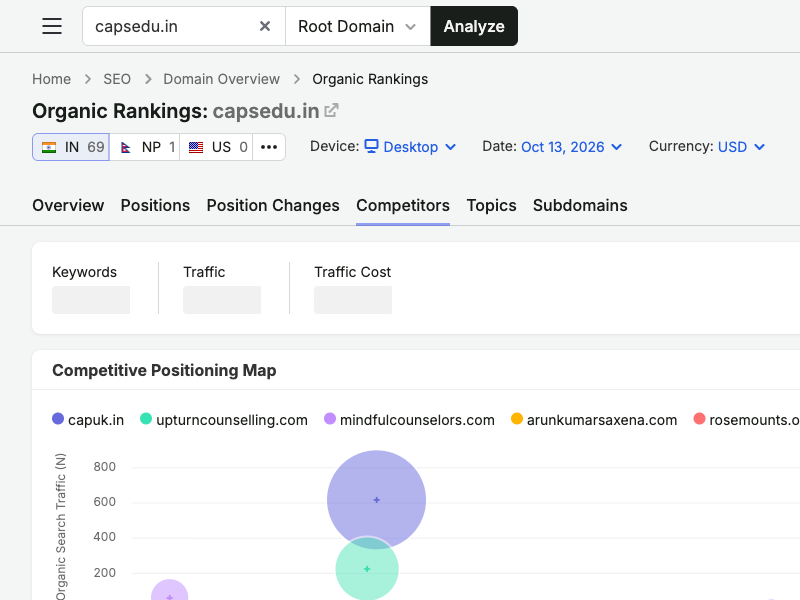Go to Domain Overview breadcrumb
This screenshot has height=600, width=800.
(221, 79)
